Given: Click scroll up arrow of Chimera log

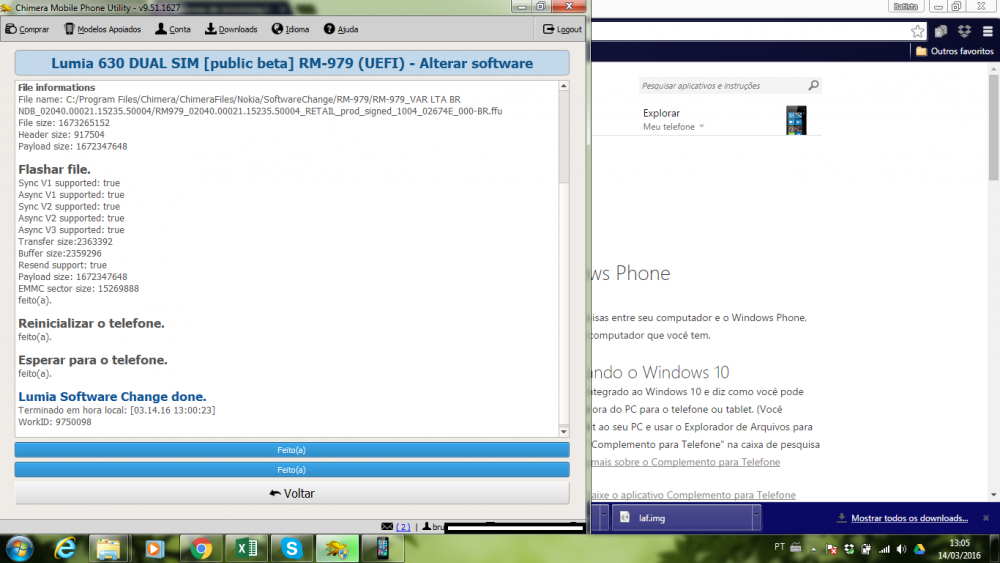Looking at the screenshot, I should tap(564, 86).
